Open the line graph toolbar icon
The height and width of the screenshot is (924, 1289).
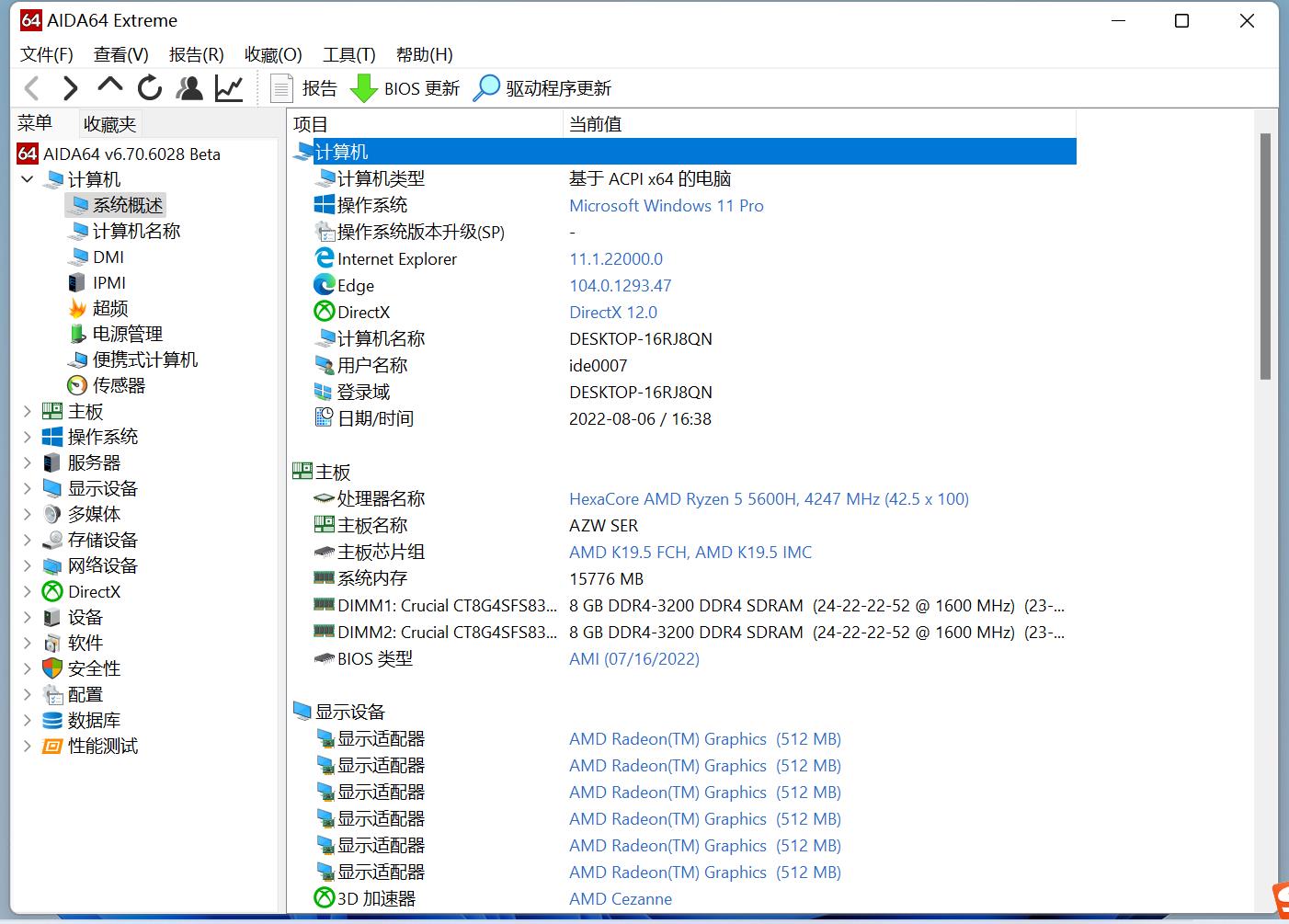tap(229, 88)
